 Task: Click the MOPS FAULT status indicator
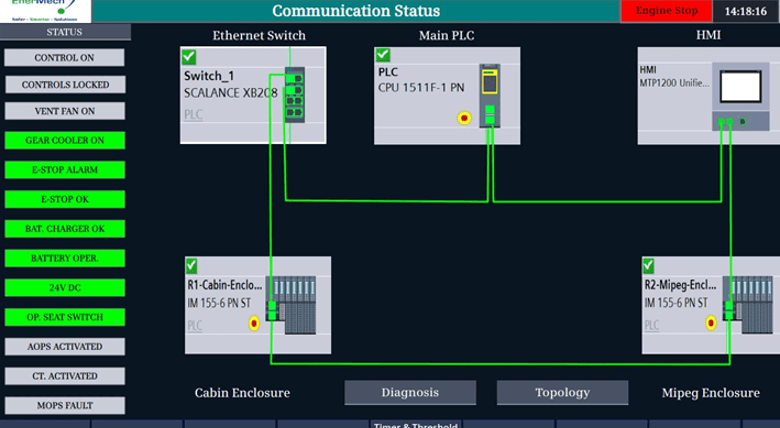click(64, 405)
